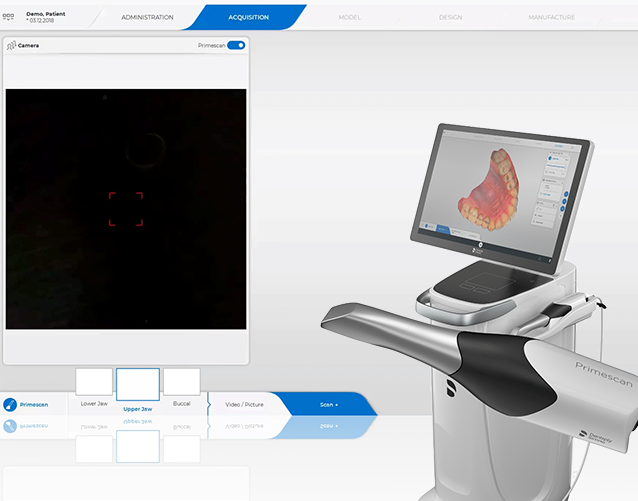Click the Camera panel title
The image size is (638, 501).
pyautogui.click(x=28, y=46)
